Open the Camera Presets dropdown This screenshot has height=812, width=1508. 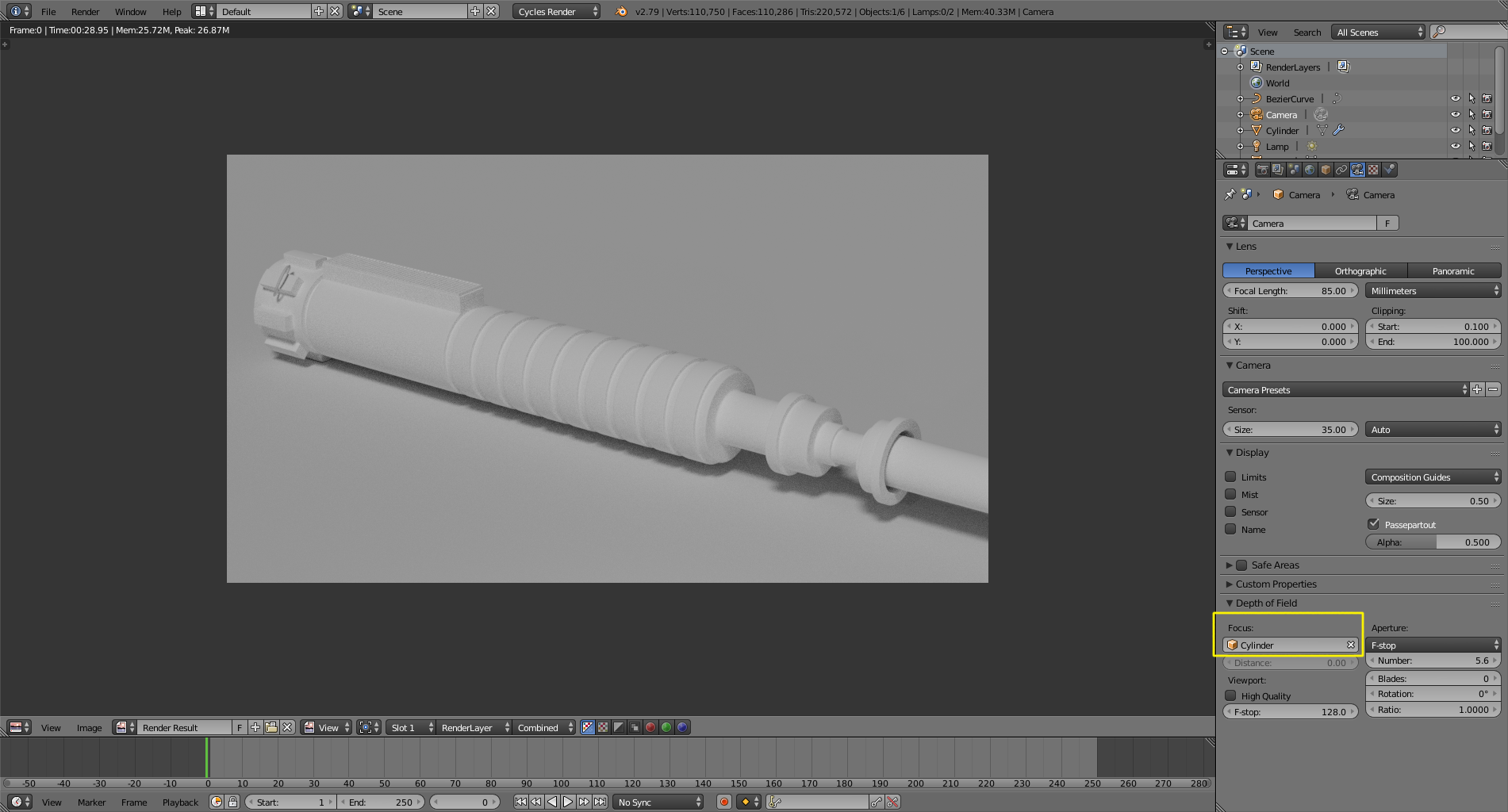pos(1345,389)
